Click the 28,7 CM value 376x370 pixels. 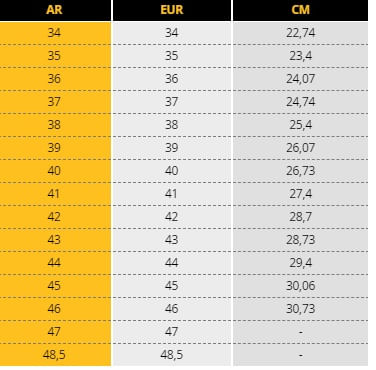click(x=300, y=217)
